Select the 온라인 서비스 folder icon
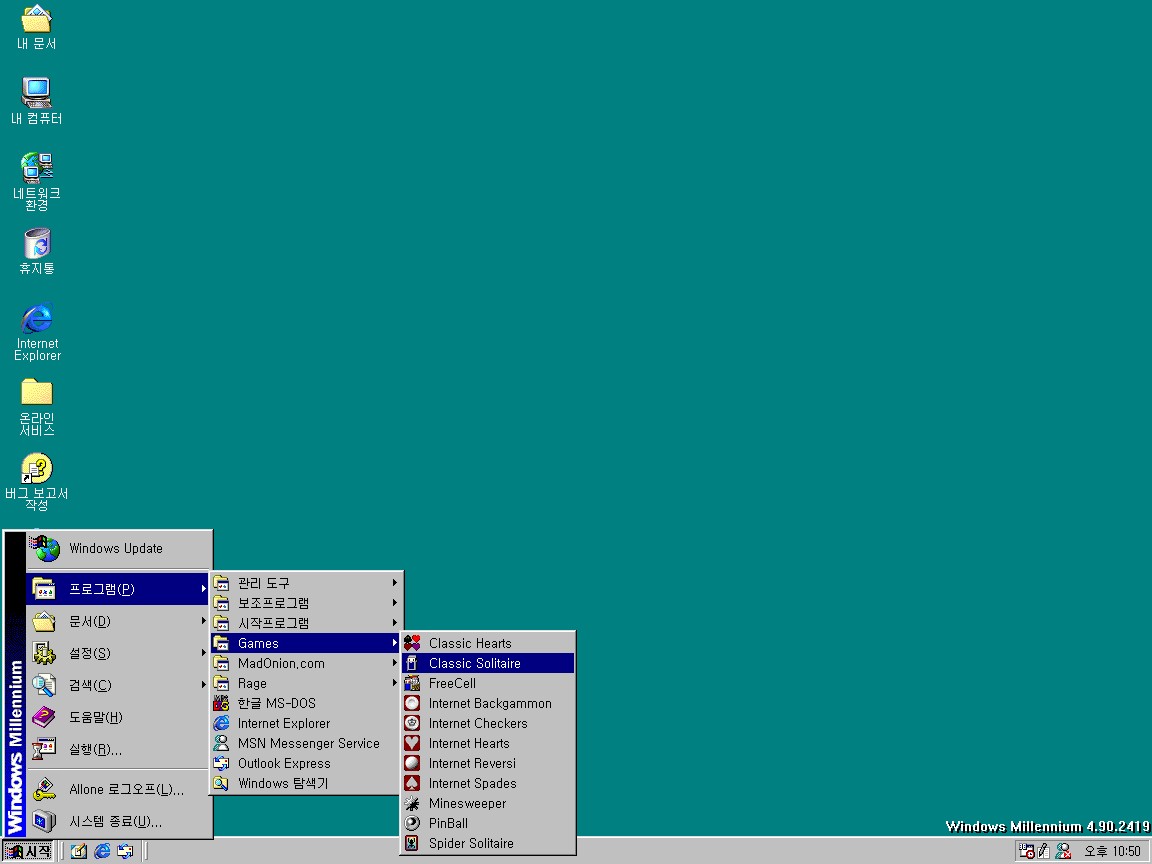Screen dimensions: 1152x864 (37, 407)
